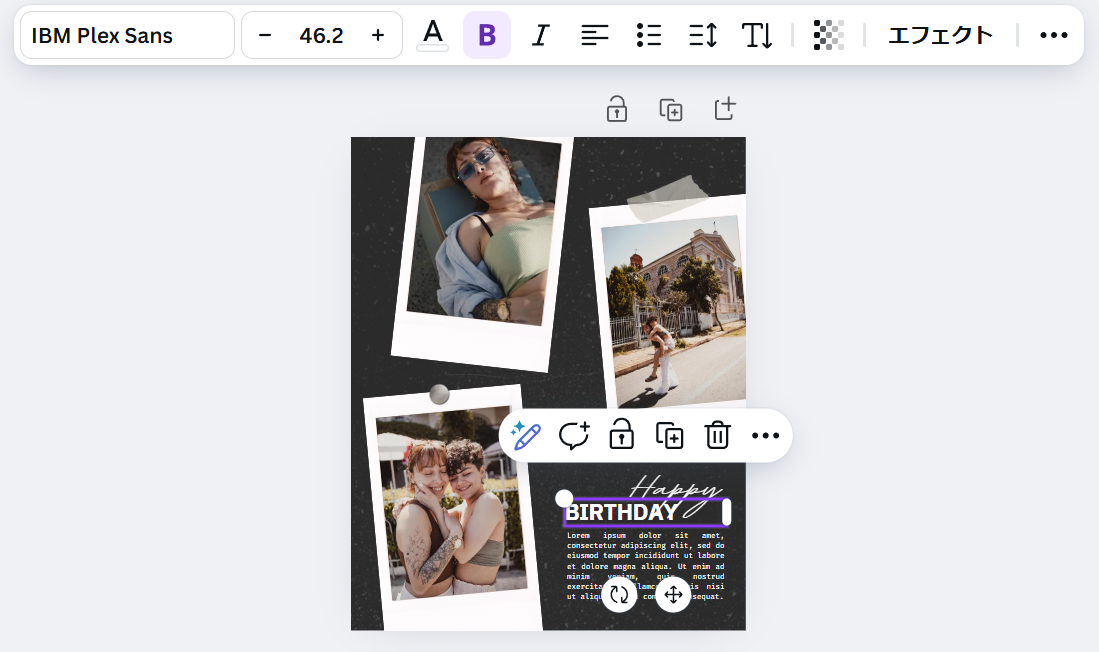This screenshot has height=652, width=1099.
Task: Open more options in floating toolbar
Action: click(765, 435)
